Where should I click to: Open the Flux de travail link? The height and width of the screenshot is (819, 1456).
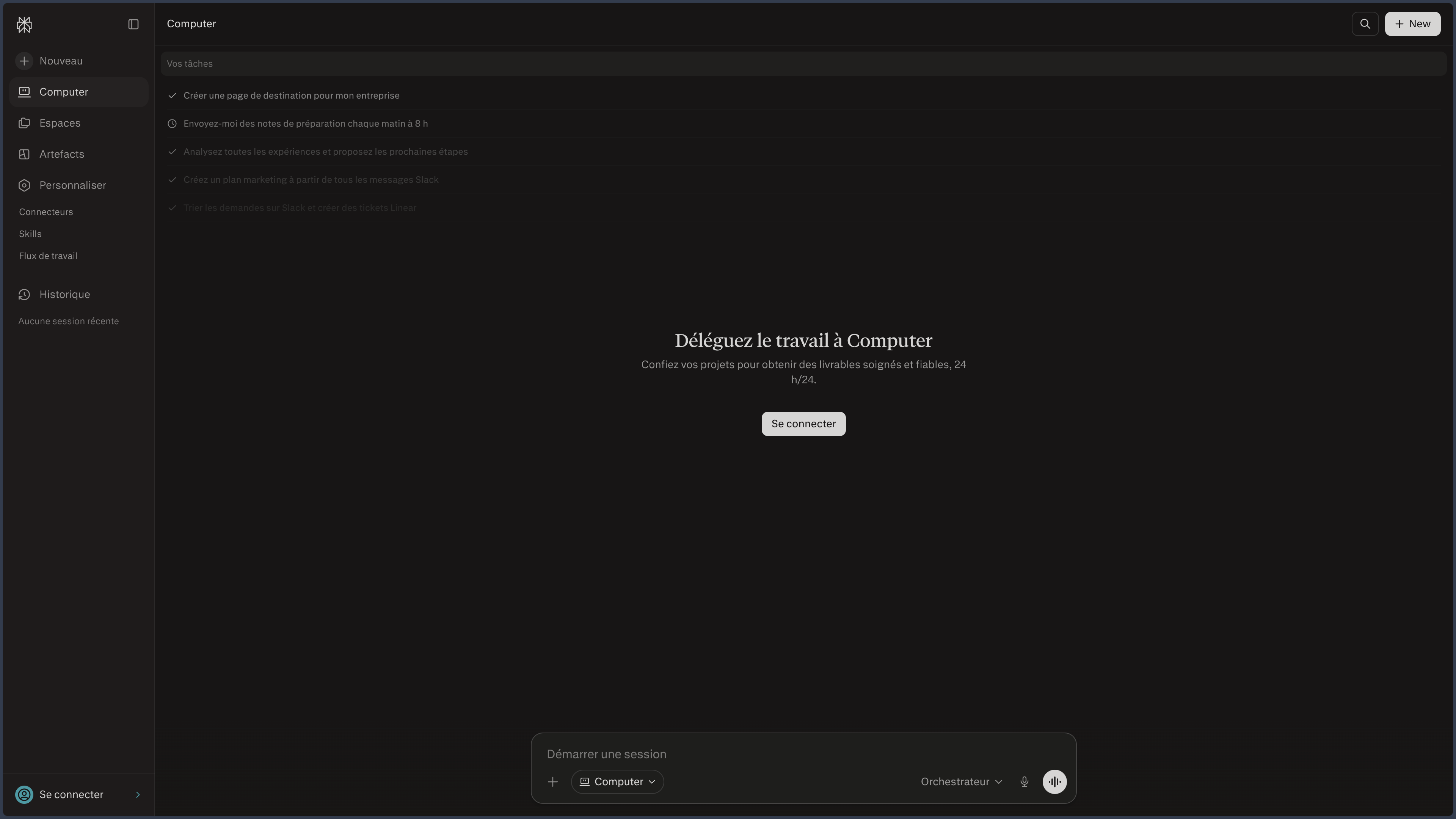pyautogui.click(x=48, y=256)
